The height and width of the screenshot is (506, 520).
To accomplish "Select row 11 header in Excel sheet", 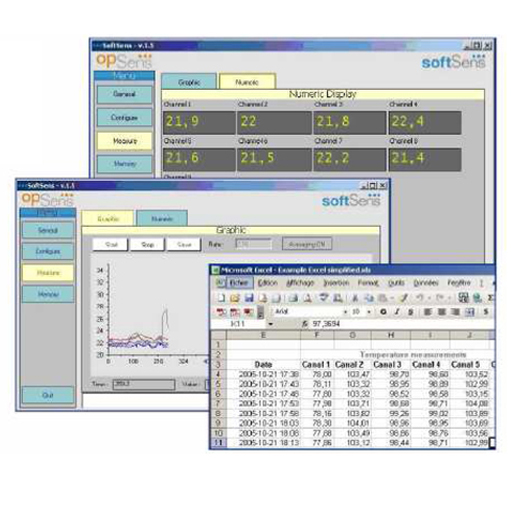I will [x=219, y=443].
